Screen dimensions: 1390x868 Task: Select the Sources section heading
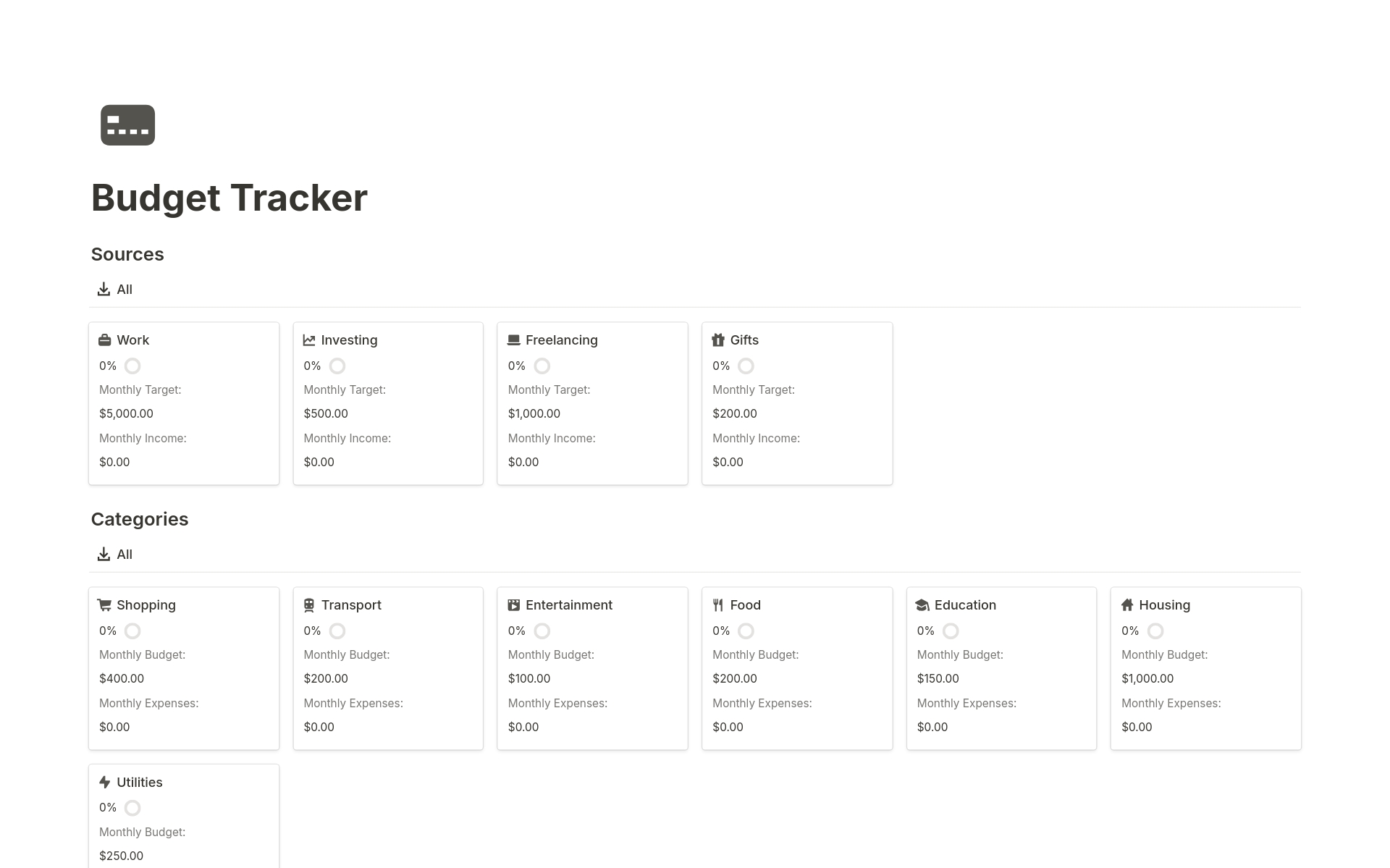tap(127, 254)
